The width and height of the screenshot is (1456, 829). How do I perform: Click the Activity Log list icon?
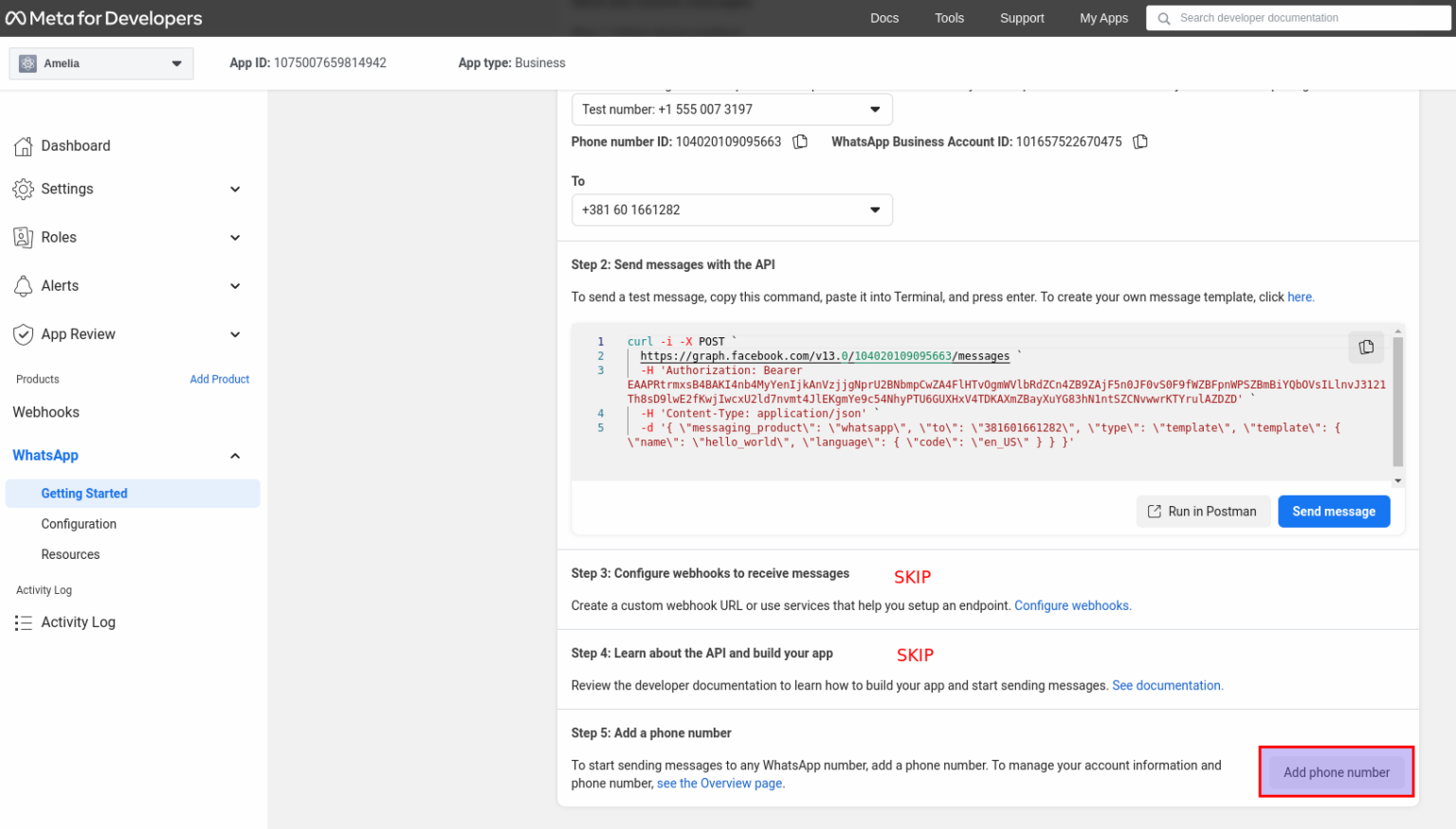pyautogui.click(x=24, y=622)
